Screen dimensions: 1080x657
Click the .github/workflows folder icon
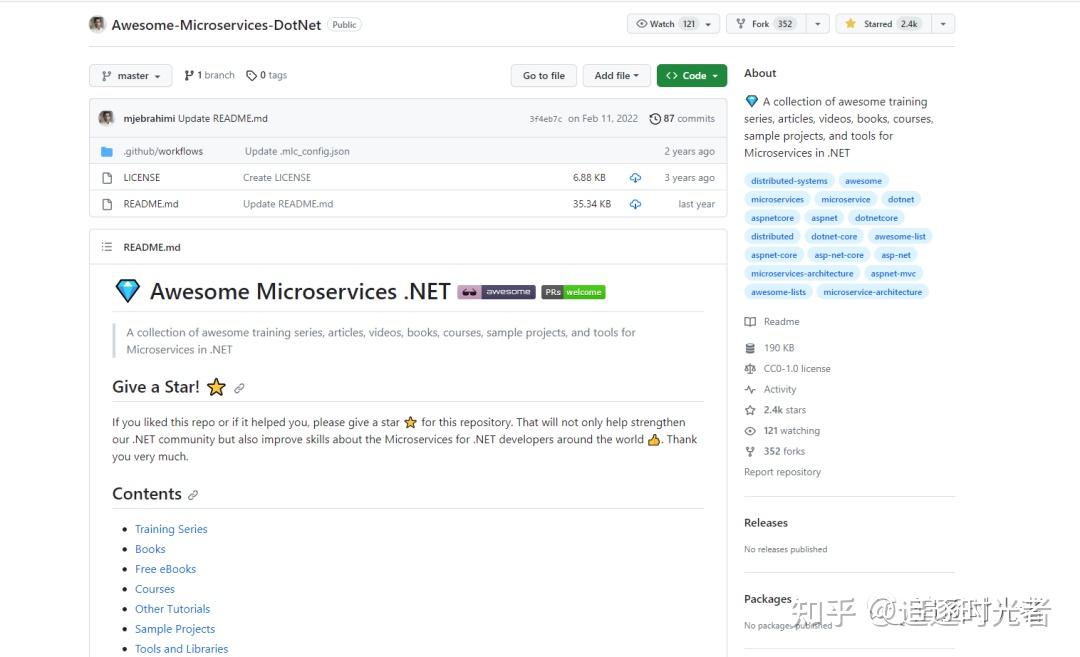coord(107,152)
